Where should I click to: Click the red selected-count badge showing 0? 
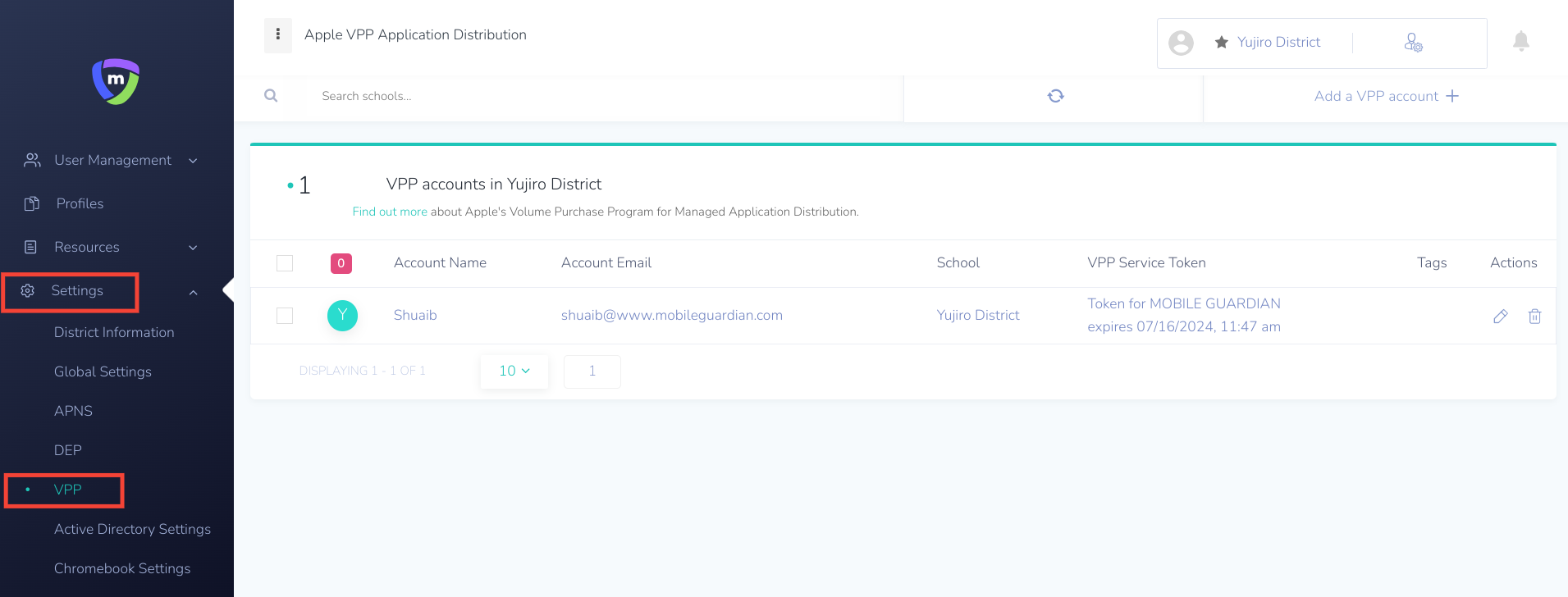point(341,263)
